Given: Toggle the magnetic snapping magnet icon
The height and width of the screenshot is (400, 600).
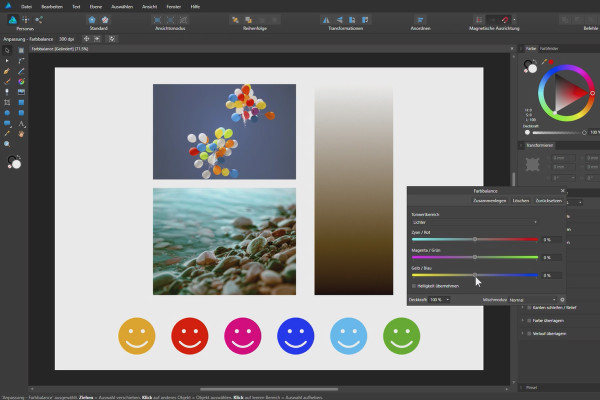Looking at the screenshot, I should (505, 20).
